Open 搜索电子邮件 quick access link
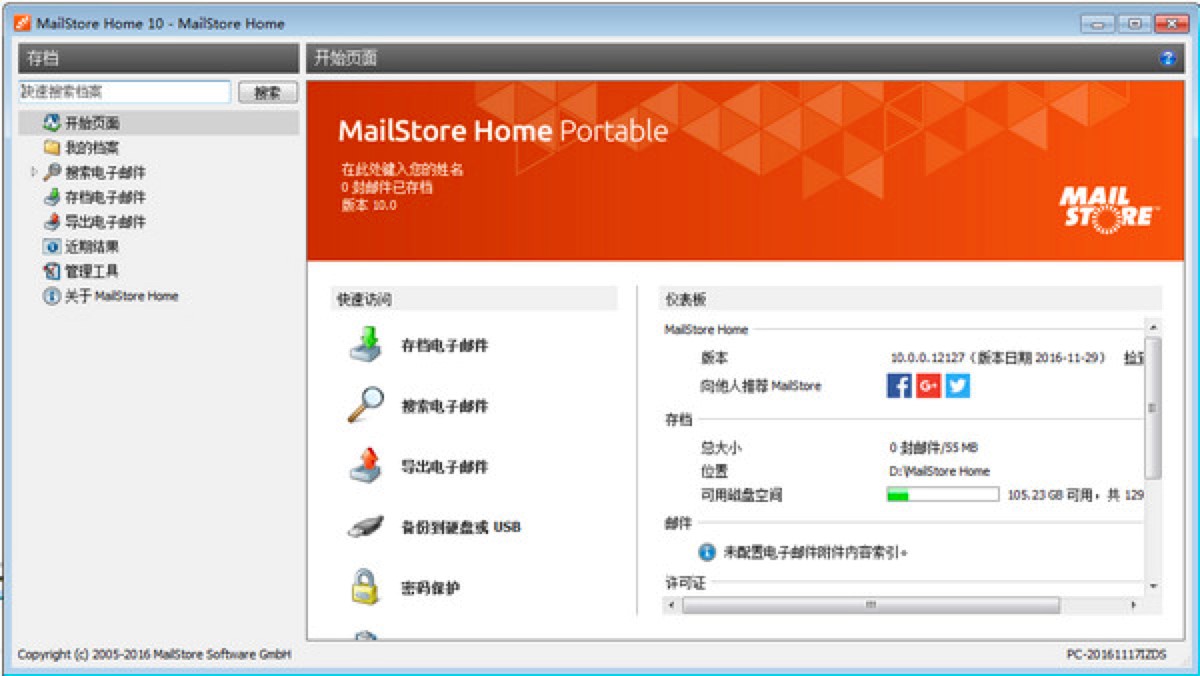1200x676 pixels. pyautogui.click(x=444, y=406)
